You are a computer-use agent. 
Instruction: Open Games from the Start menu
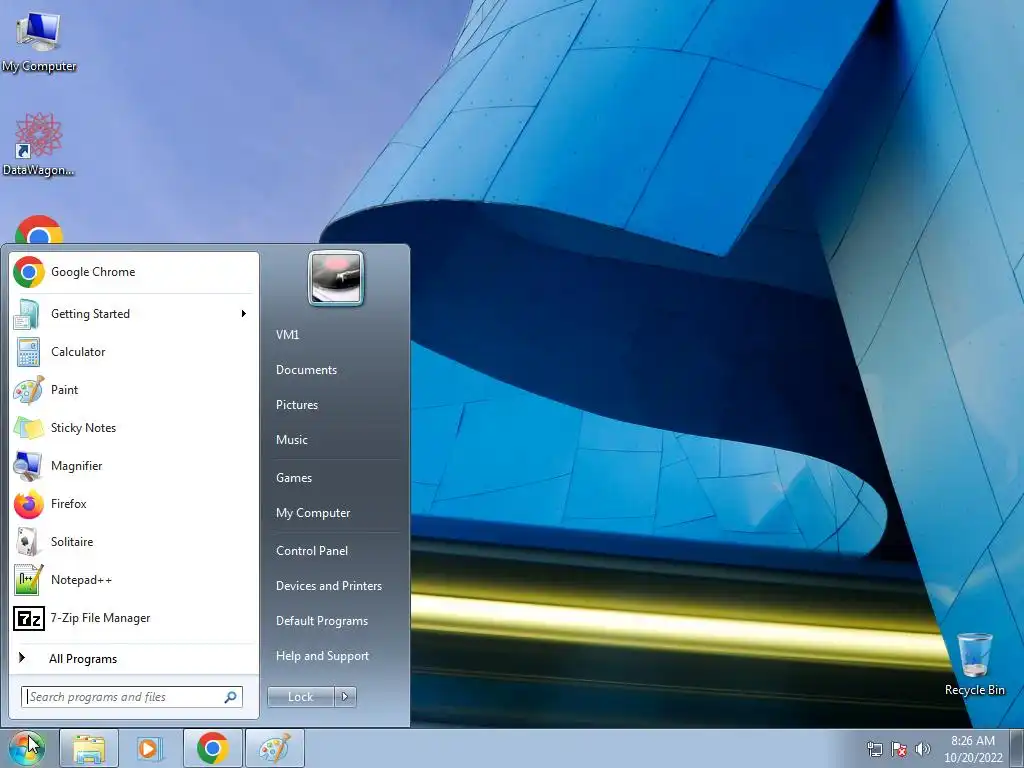pos(294,478)
